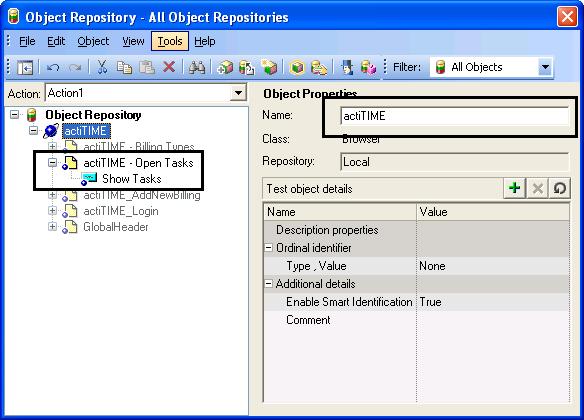Viewport: 584px width, 420px height.
Task: Click the Value column header
Action: point(493,212)
